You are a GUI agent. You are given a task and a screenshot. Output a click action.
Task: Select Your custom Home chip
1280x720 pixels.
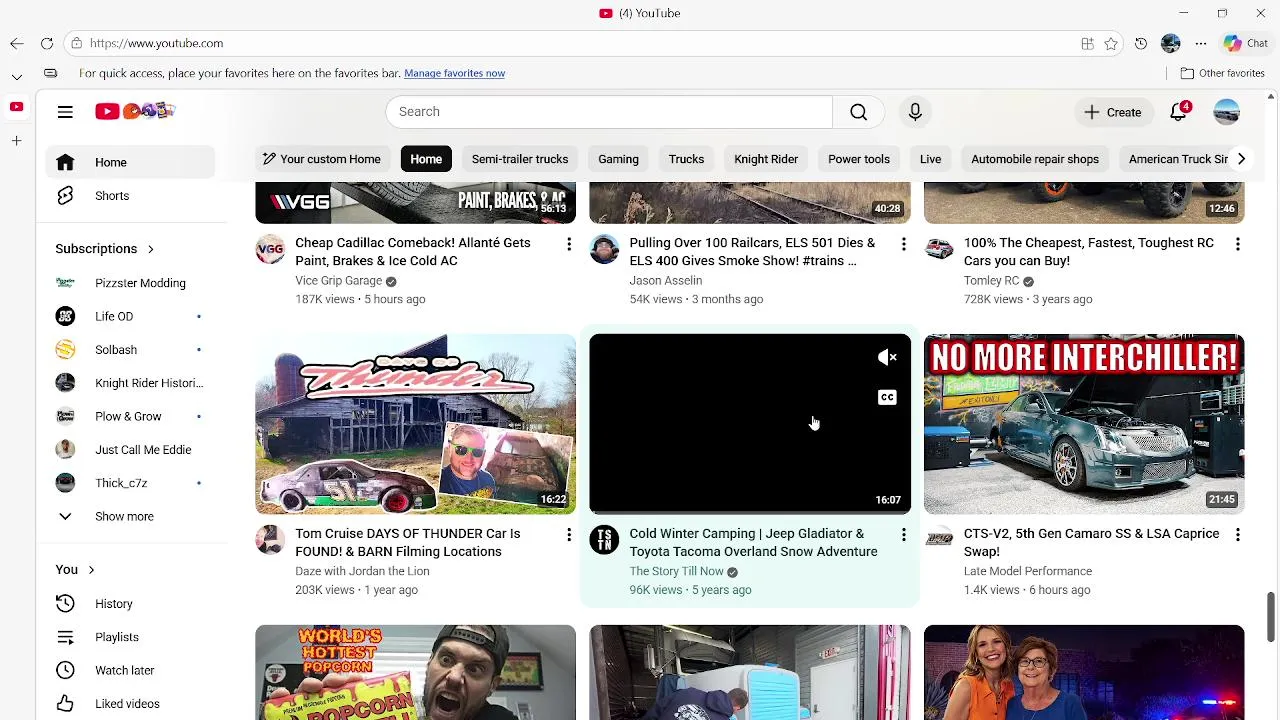(x=321, y=159)
